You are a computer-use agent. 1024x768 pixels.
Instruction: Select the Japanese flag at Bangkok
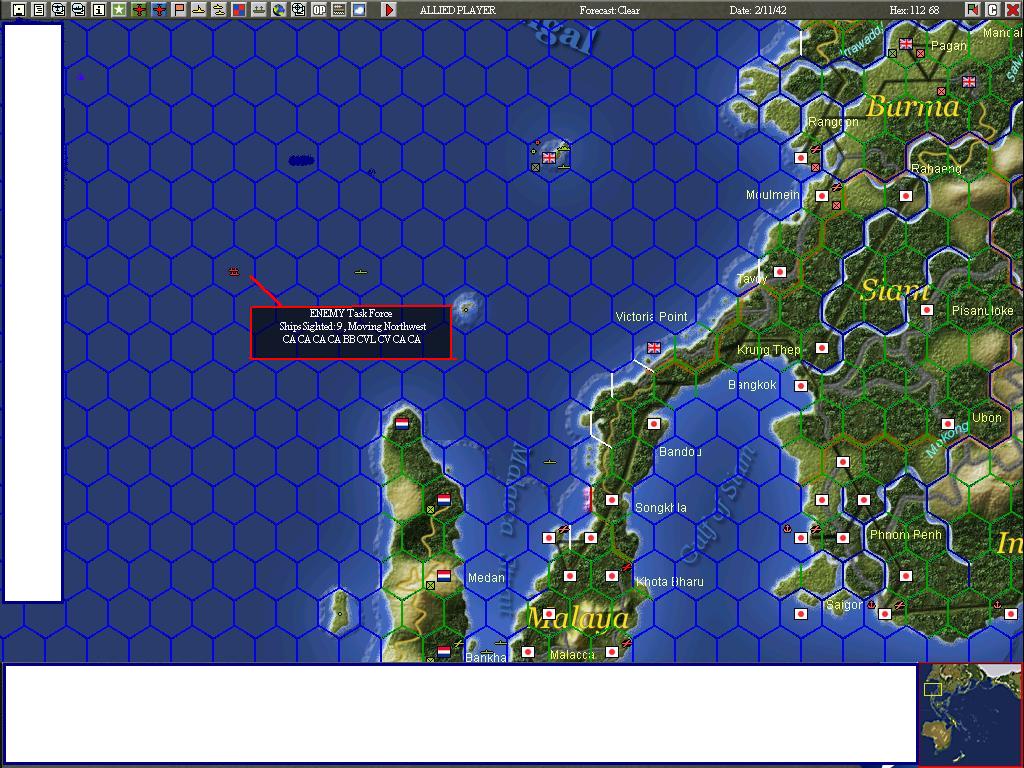point(801,385)
